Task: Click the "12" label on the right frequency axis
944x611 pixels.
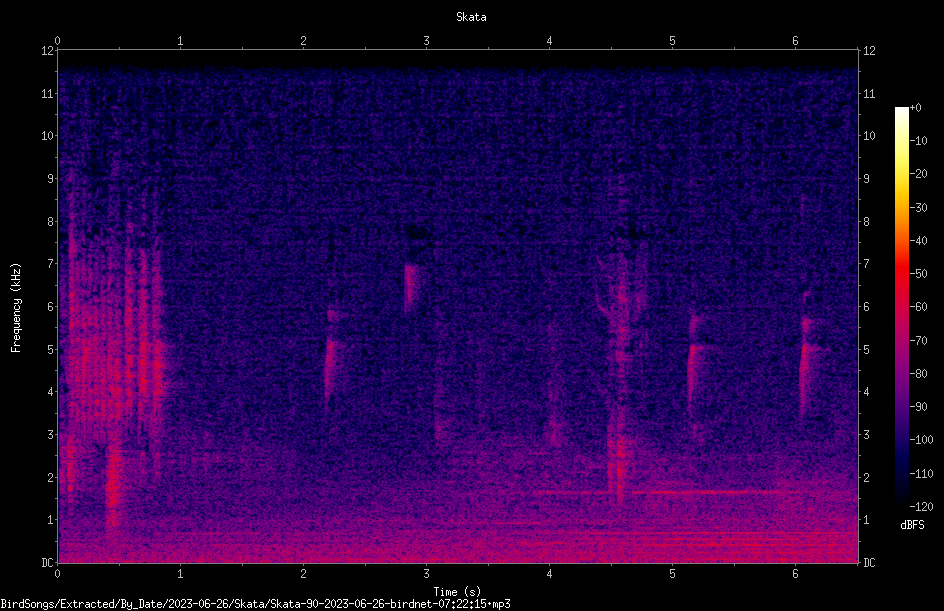Action: (x=869, y=51)
